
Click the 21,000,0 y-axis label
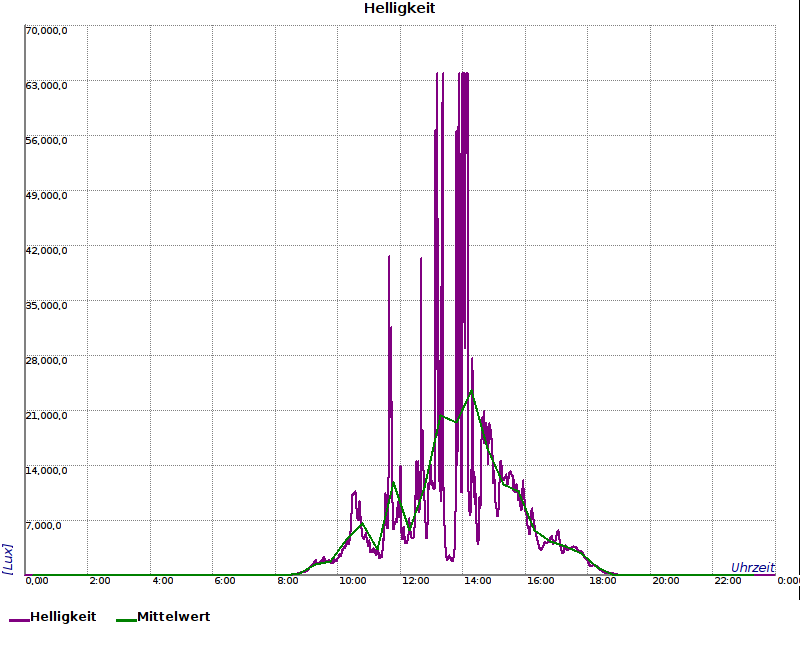(x=46, y=416)
